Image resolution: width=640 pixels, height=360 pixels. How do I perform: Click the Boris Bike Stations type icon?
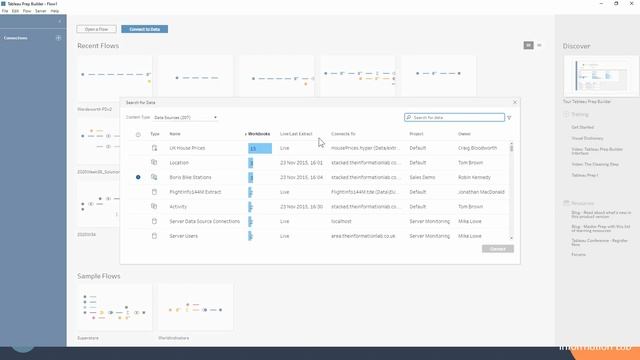(154, 177)
